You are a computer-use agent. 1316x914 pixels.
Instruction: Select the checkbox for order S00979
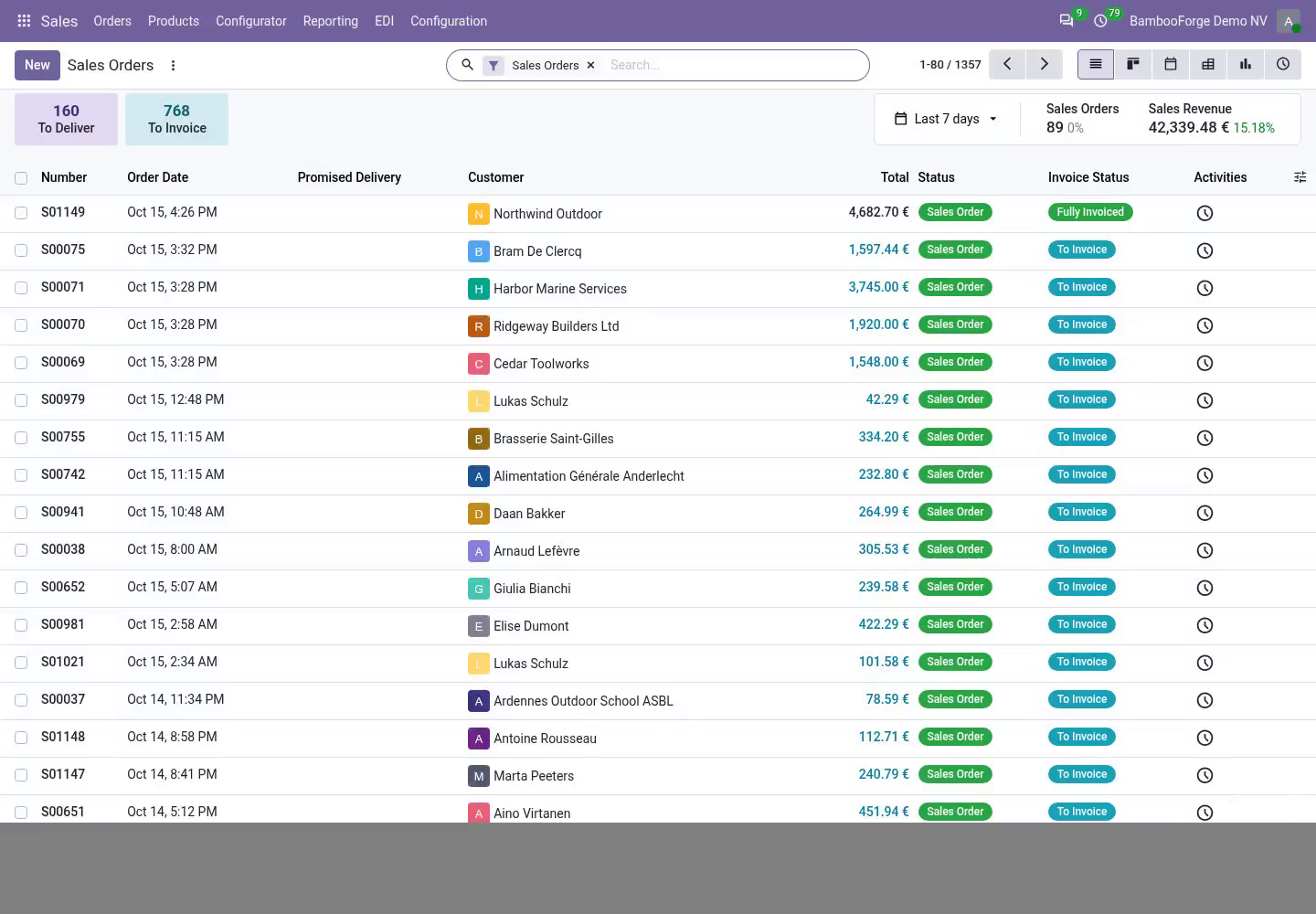pos(21,400)
